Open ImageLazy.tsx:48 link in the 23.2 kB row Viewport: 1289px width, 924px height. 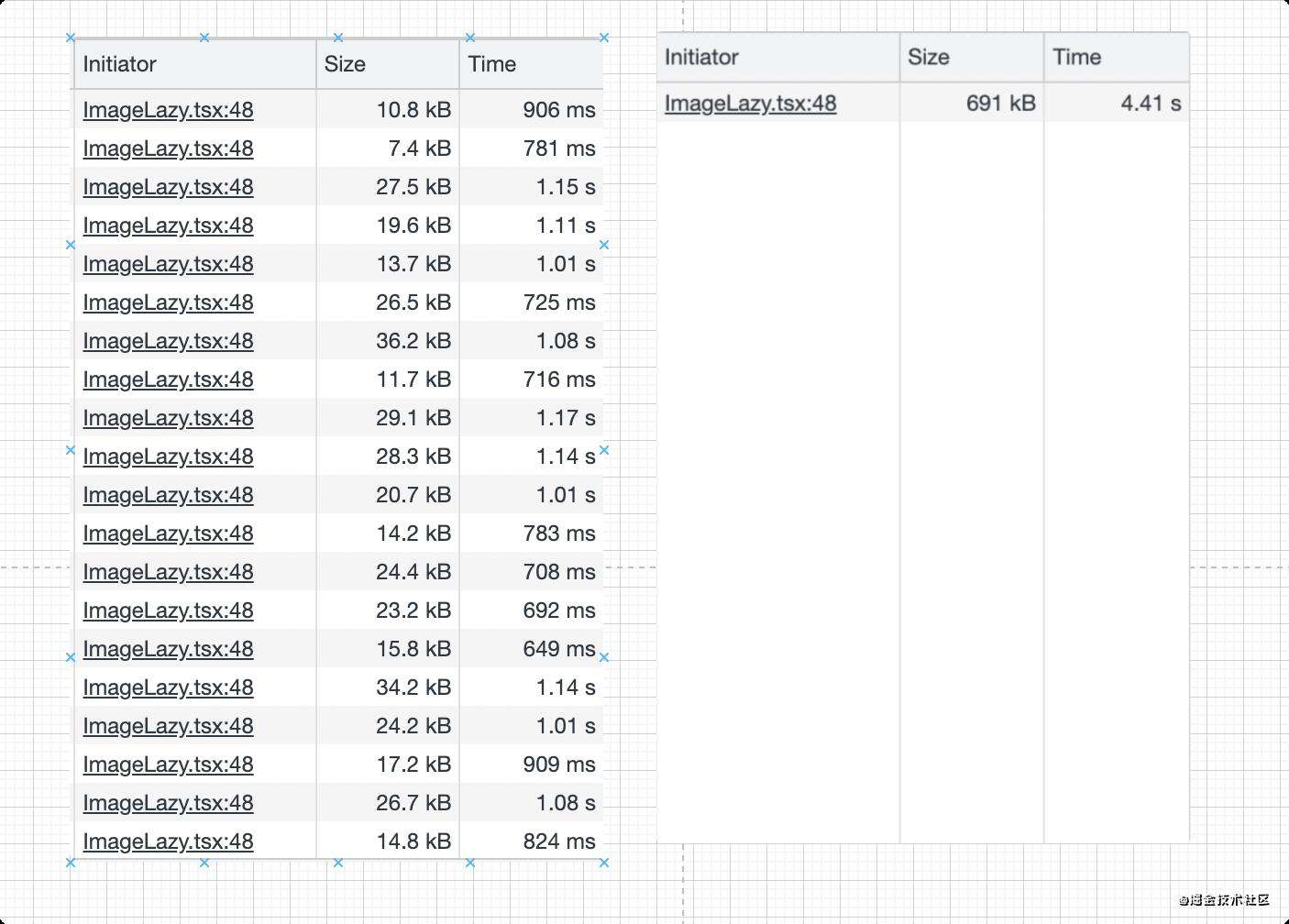(x=168, y=610)
